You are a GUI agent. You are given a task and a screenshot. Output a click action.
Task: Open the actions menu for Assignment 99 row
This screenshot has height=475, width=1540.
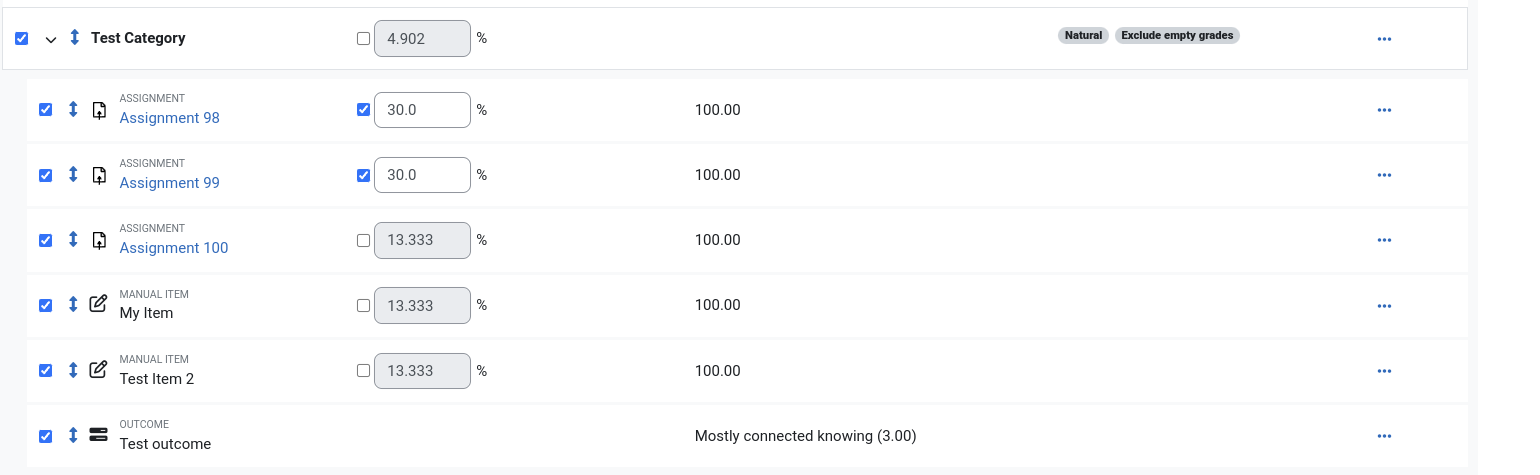coord(1385,175)
